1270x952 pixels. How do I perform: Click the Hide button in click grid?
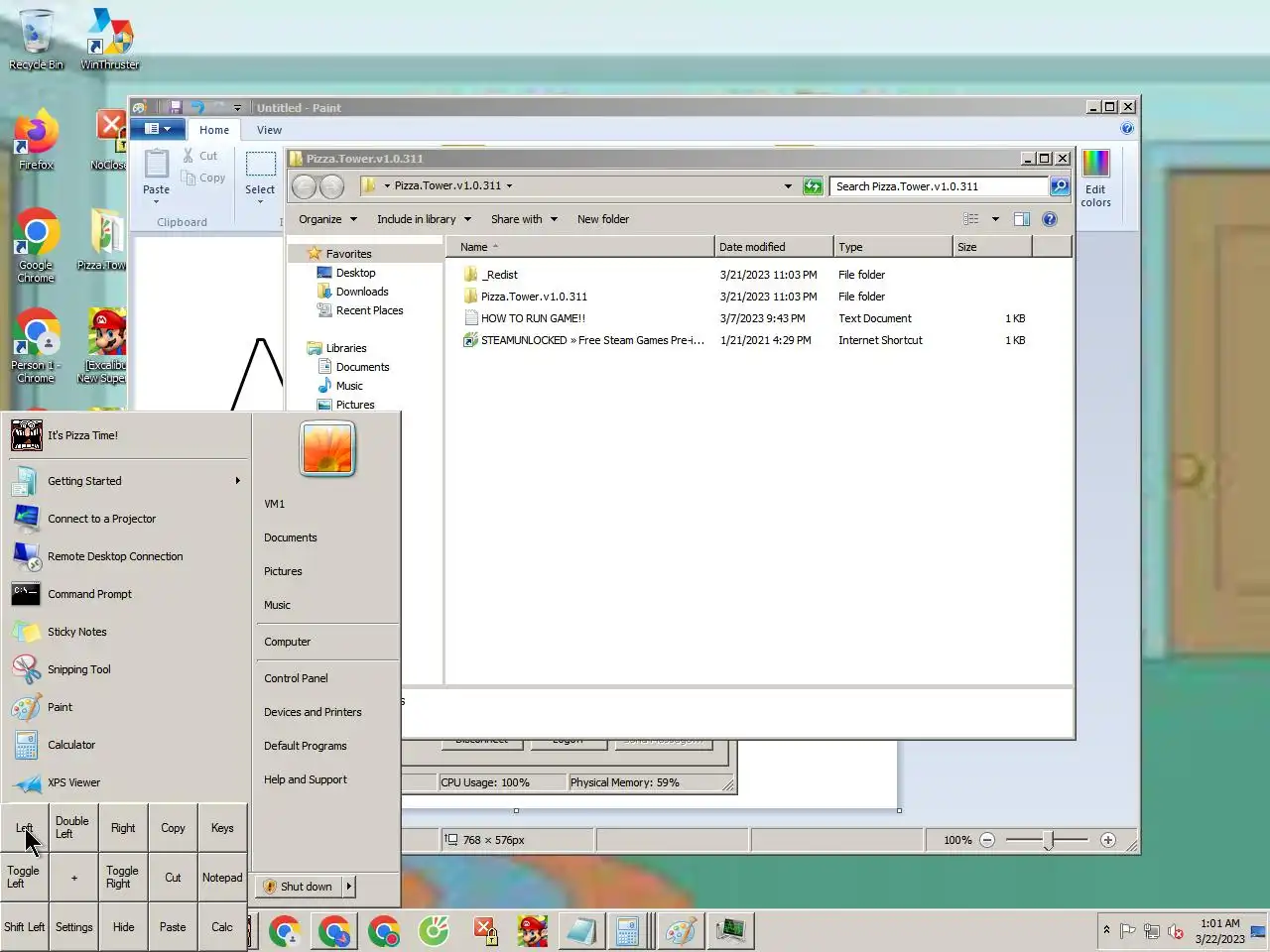click(x=123, y=927)
